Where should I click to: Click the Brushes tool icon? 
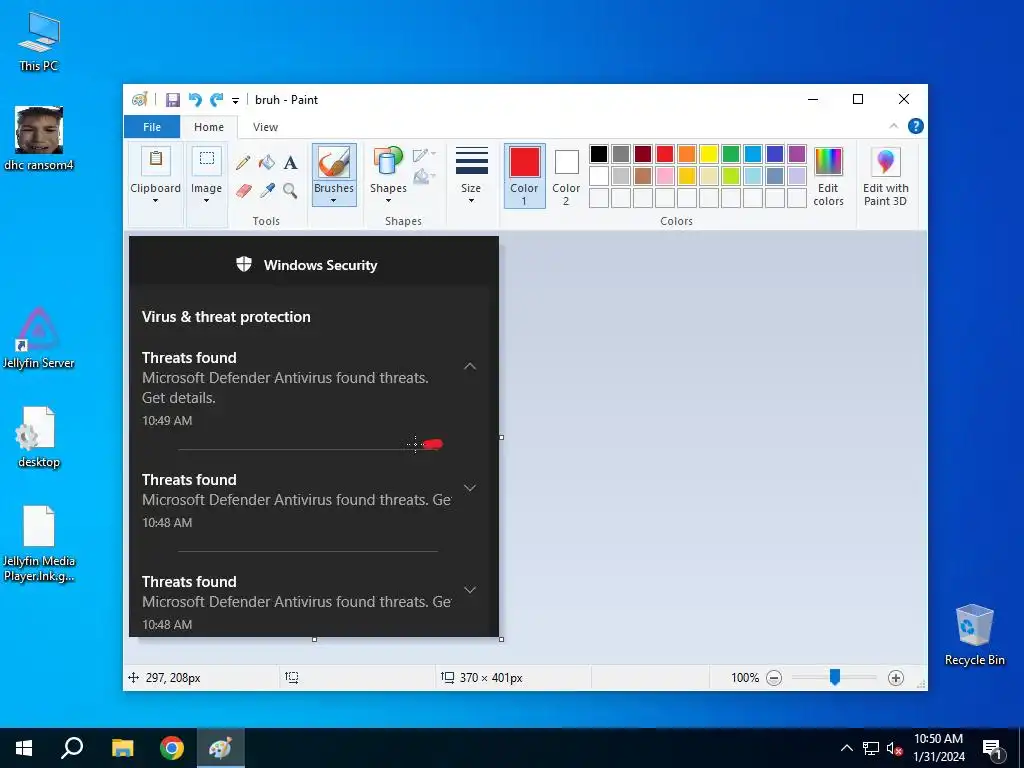click(x=334, y=162)
